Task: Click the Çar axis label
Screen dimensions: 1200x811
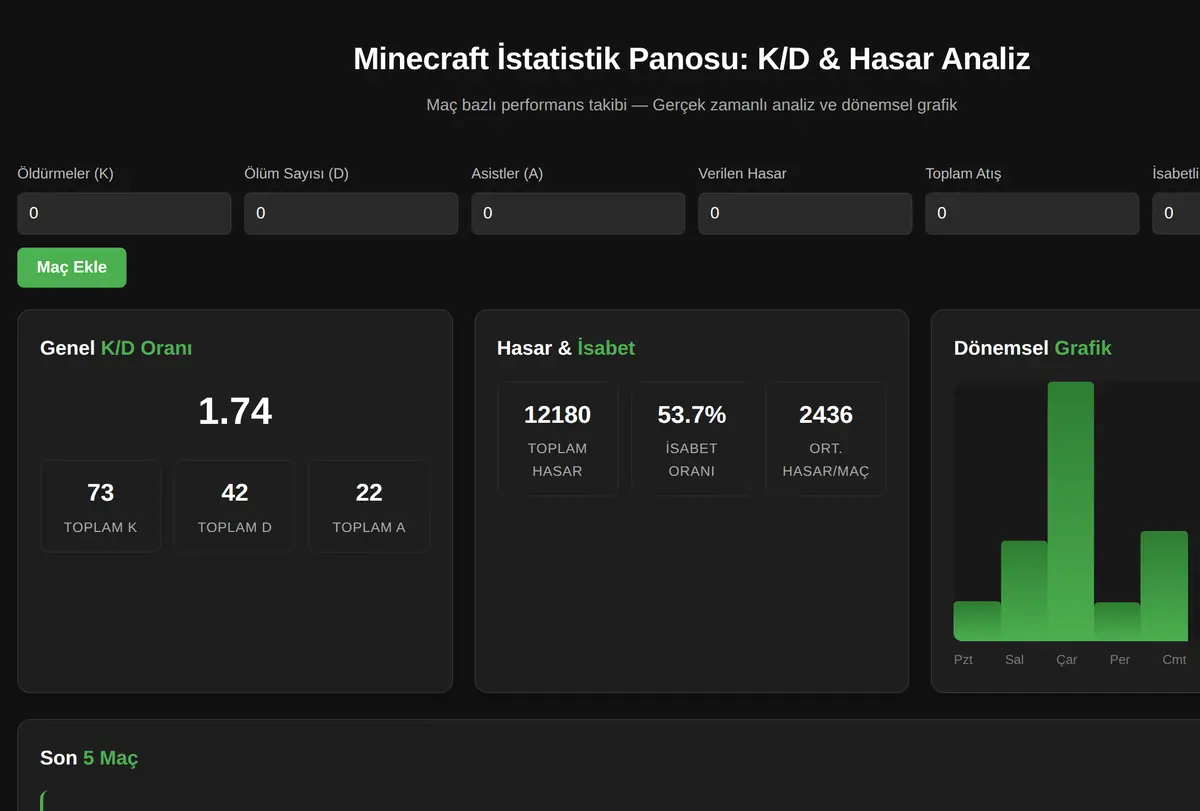Action: pyautogui.click(x=1067, y=660)
